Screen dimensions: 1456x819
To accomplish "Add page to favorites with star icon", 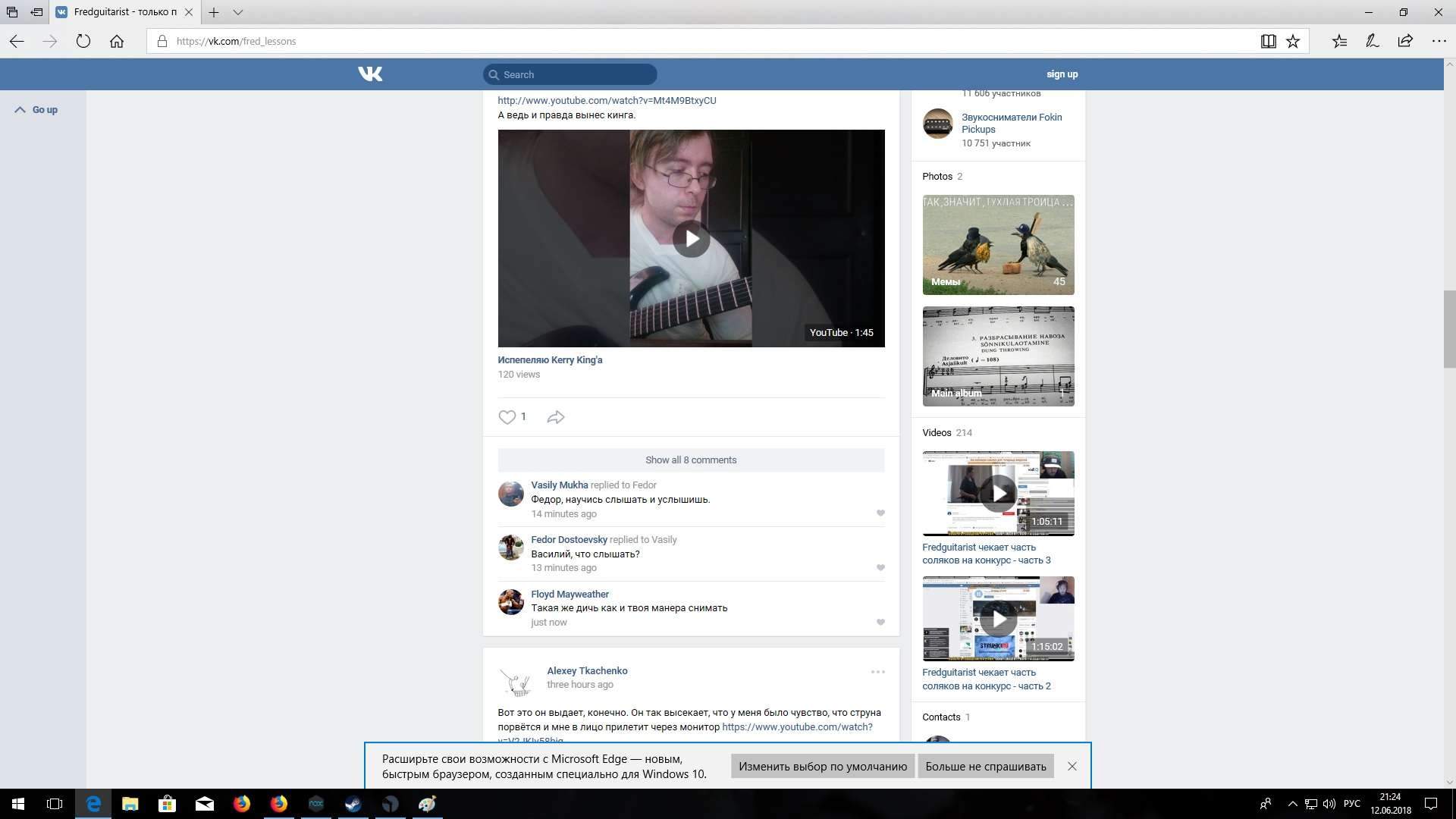I will (1293, 41).
